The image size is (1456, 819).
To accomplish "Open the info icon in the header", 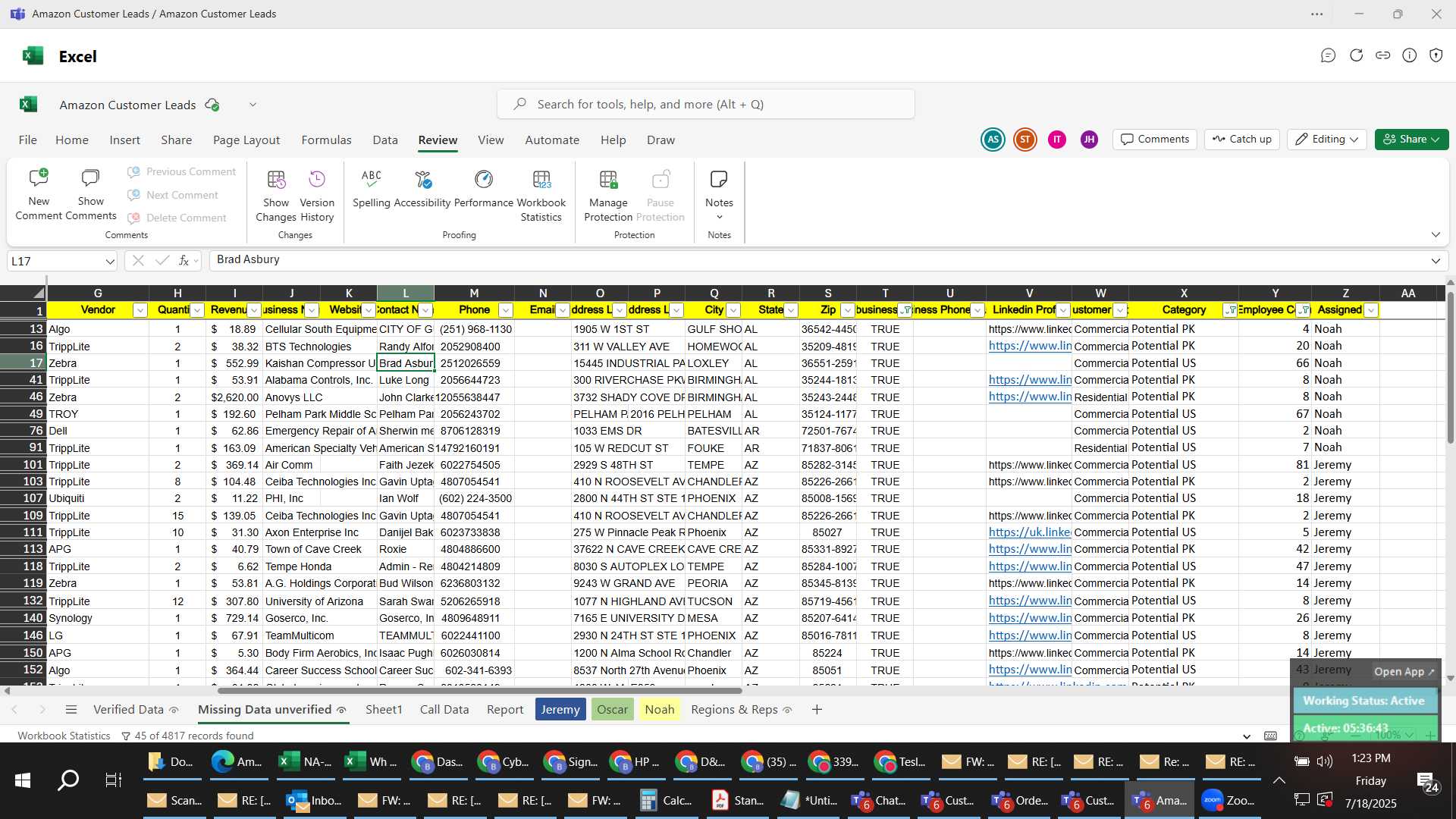I will coord(1410,55).
